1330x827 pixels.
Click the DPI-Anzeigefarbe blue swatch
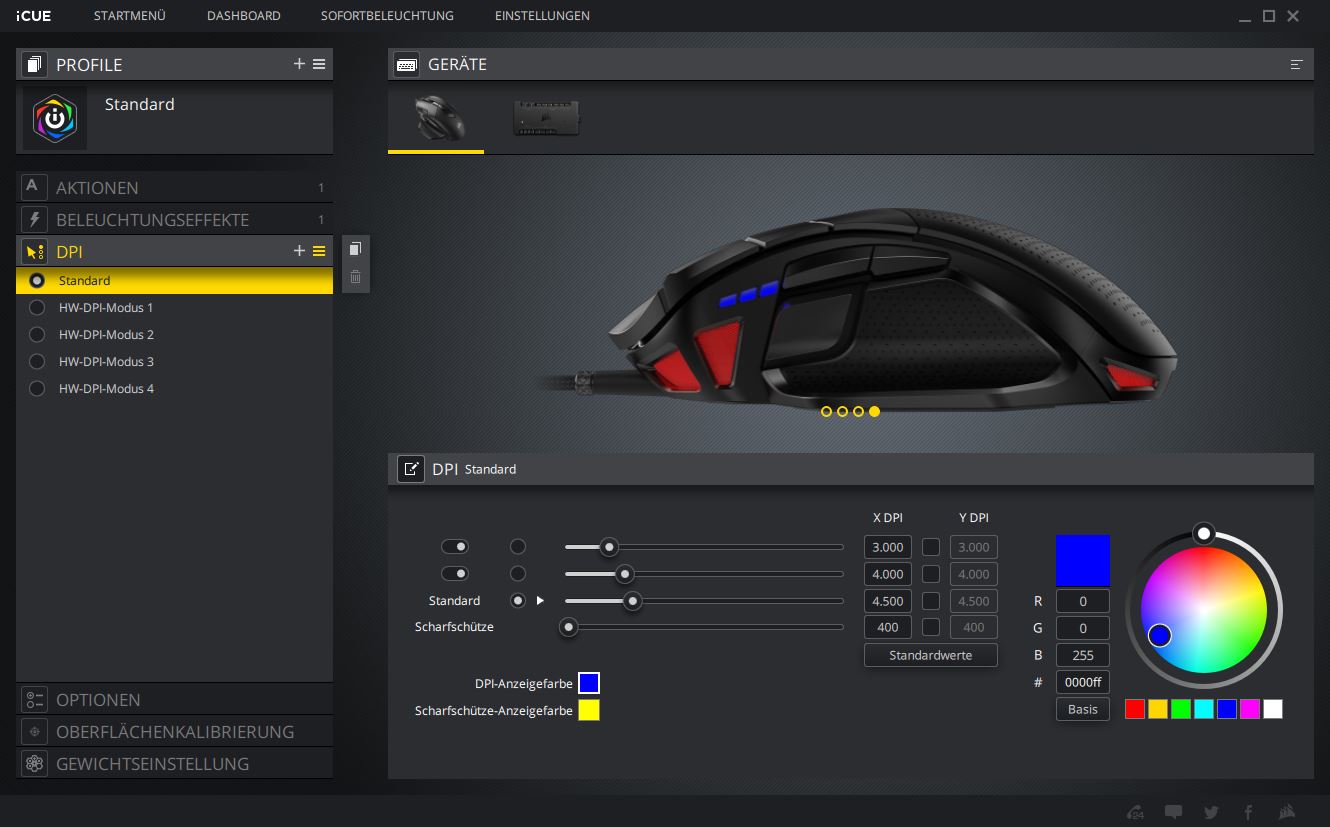click(589, 683)
